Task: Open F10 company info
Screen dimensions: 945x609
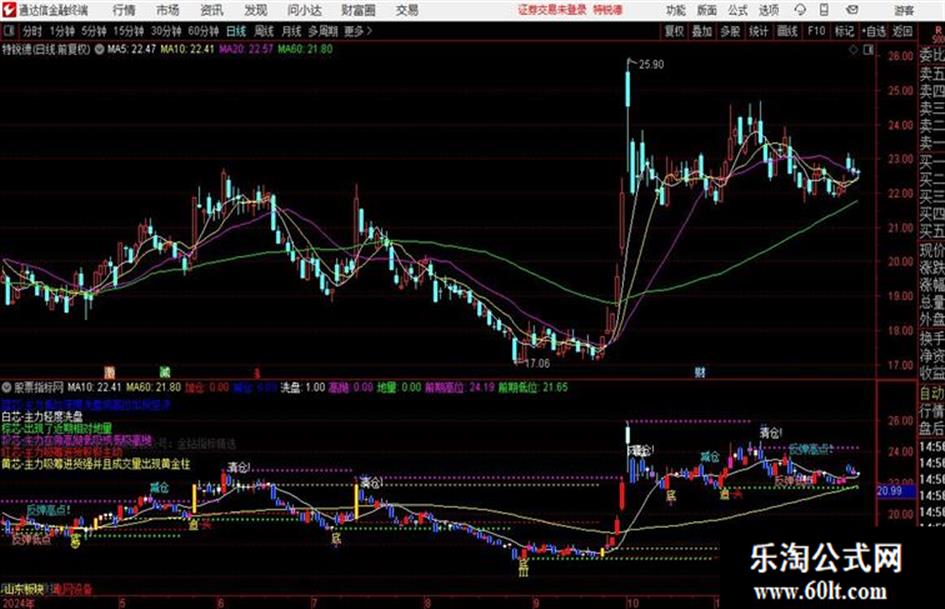Action: point(816,31)
